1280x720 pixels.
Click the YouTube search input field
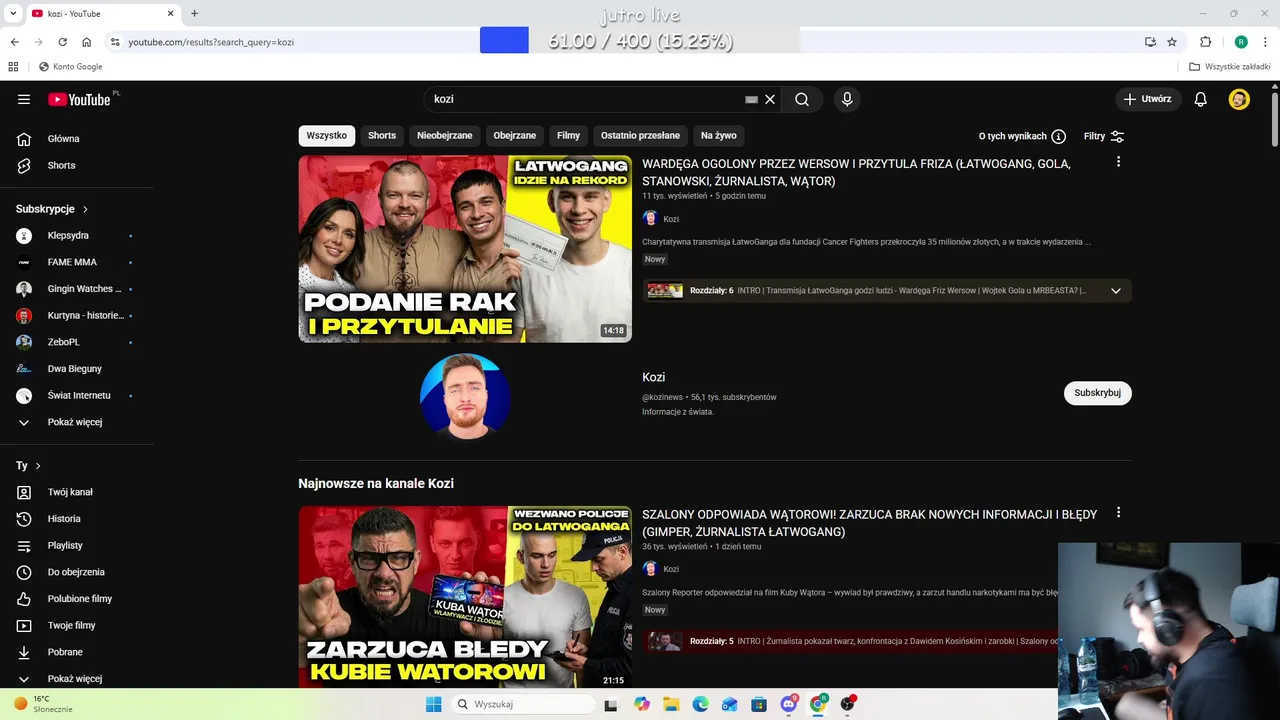pyautogui.click(x=585, y=99)
